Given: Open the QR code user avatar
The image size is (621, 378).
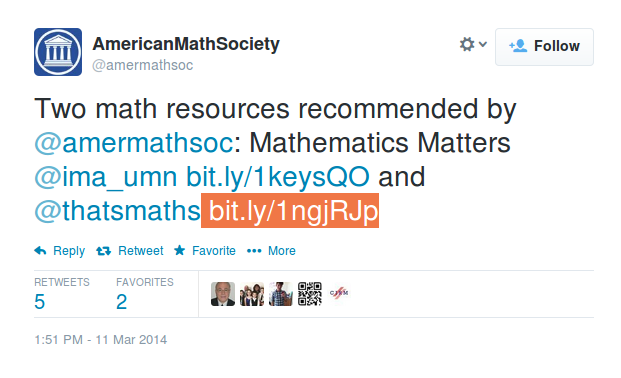Looking at the screenshot, I should (x=310, y=294).
